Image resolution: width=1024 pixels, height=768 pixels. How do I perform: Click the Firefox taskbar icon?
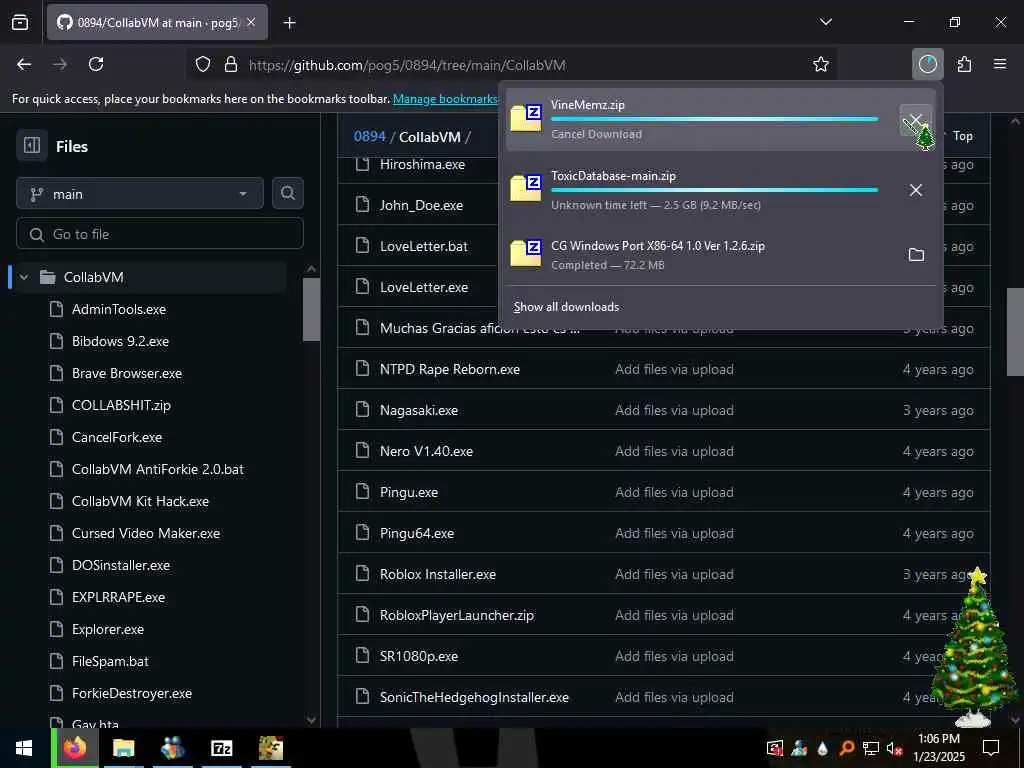point(74,748)
